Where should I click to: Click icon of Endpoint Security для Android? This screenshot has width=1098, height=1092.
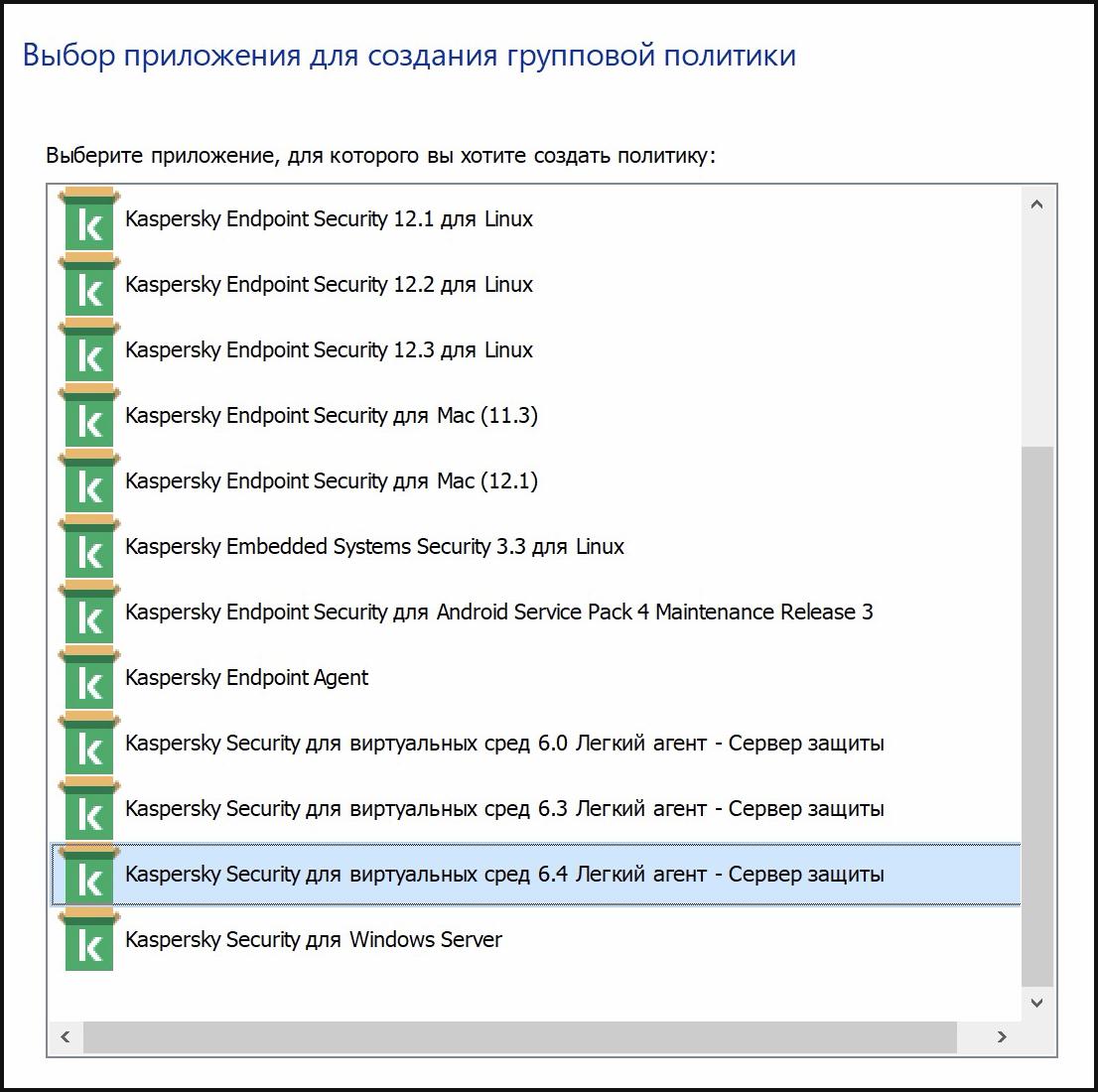coord(89,613)
